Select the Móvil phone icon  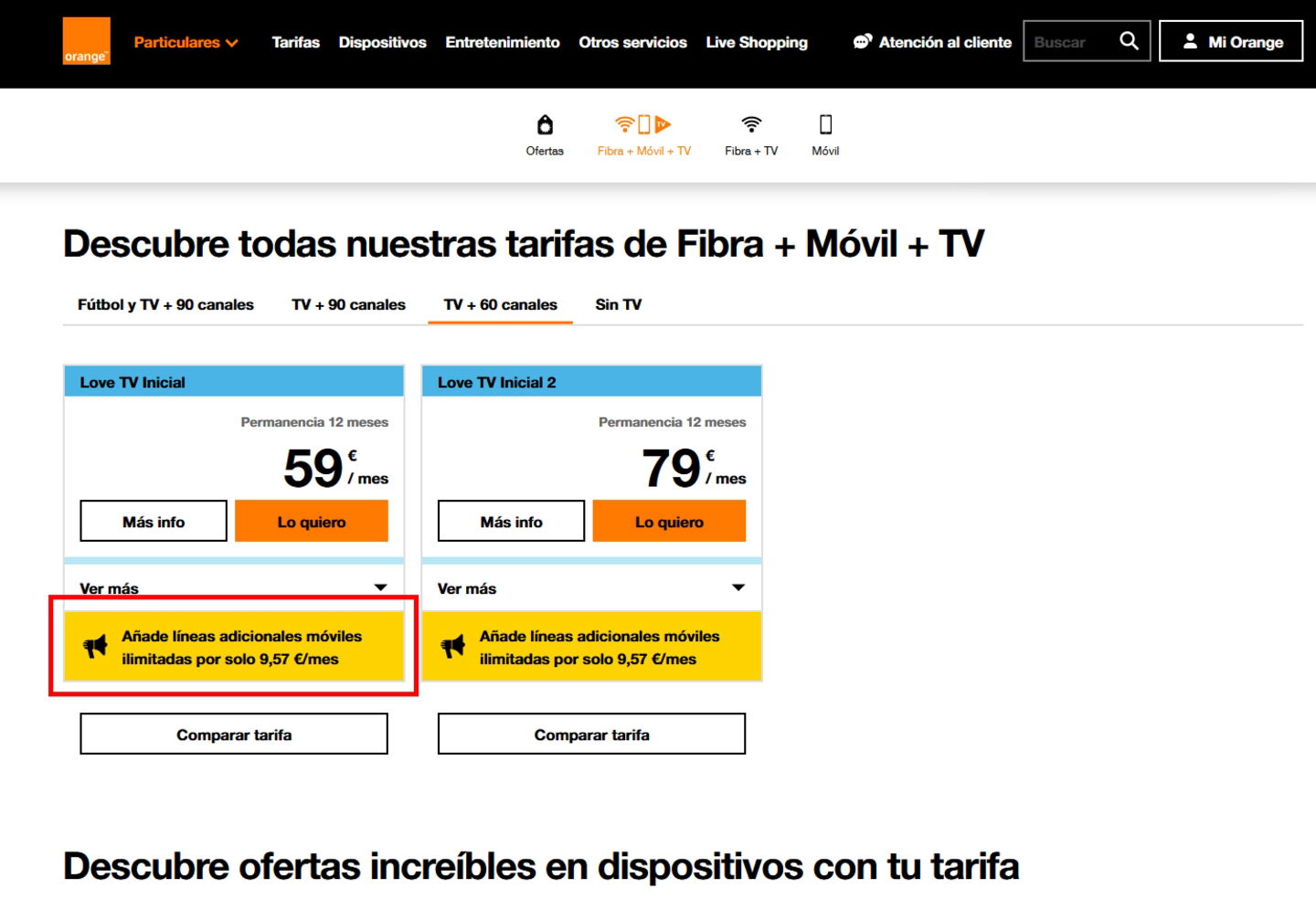[x=825, y=124]
